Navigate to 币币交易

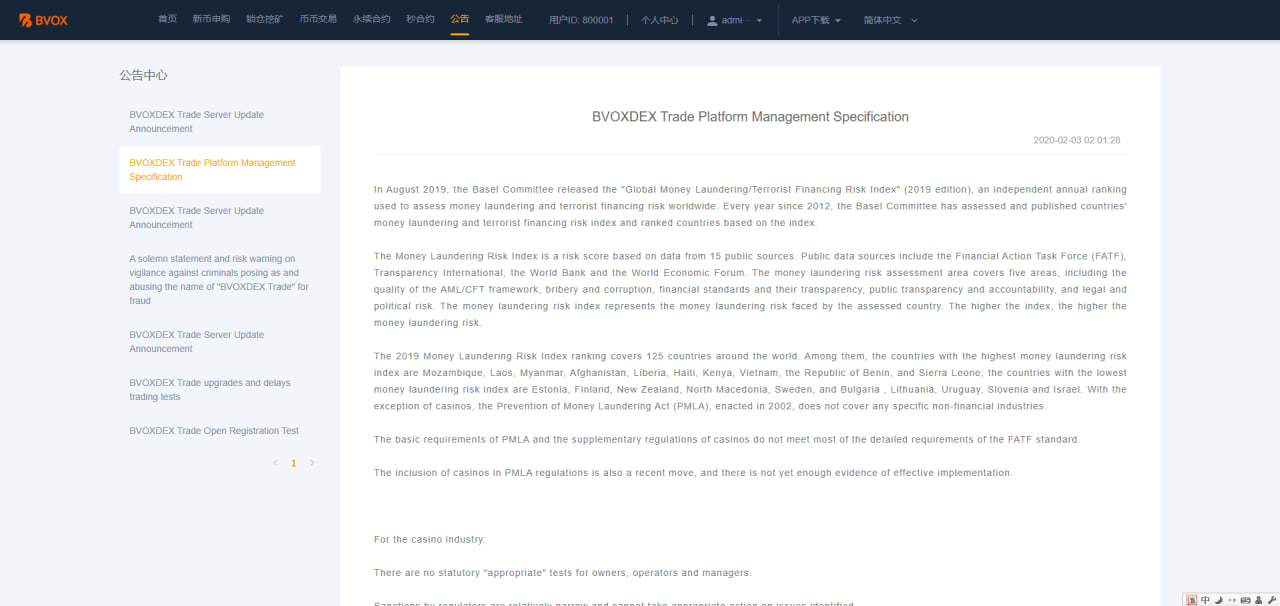(318, 19)
